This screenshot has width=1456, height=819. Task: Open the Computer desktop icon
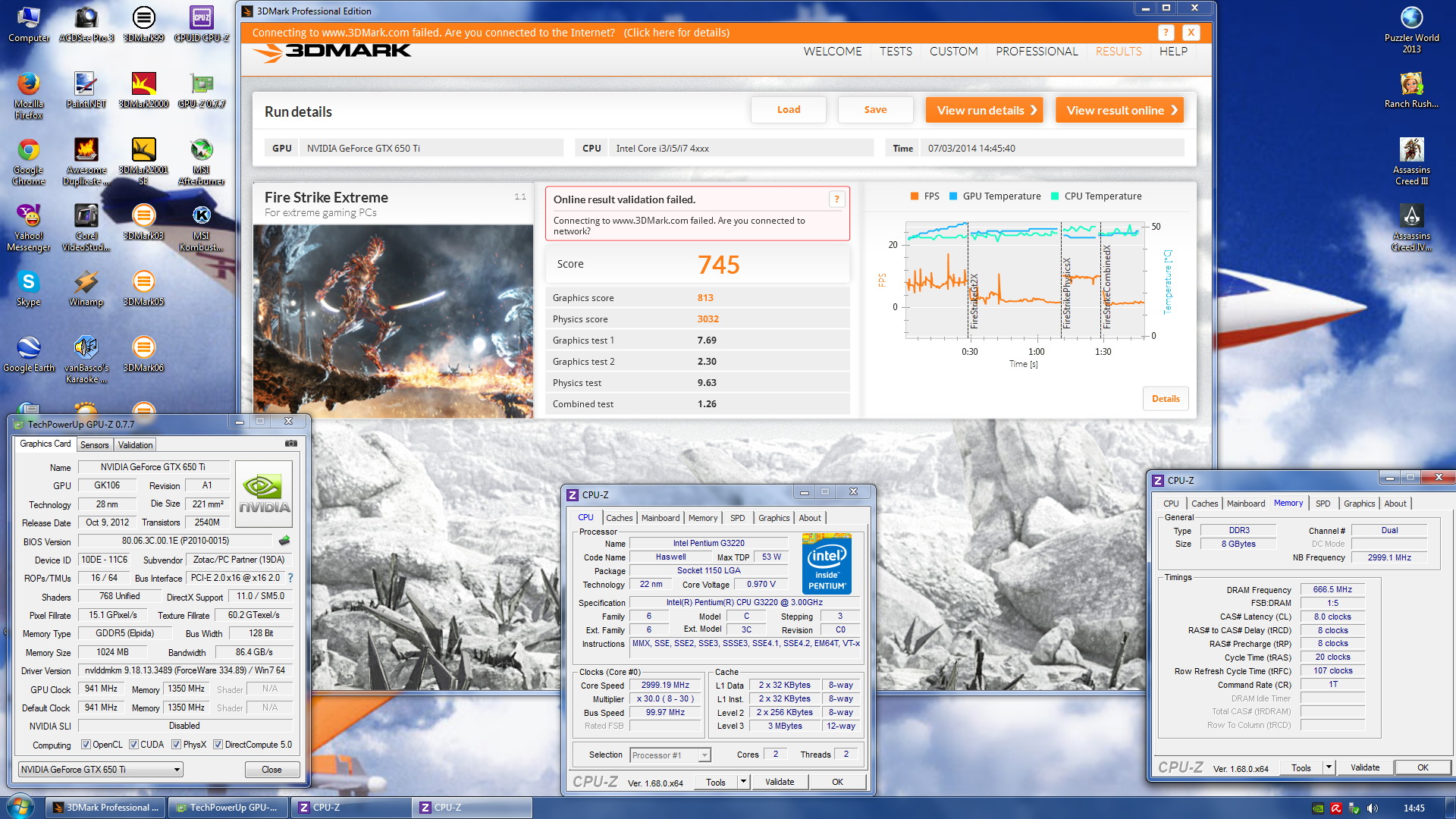pos(28,24)
